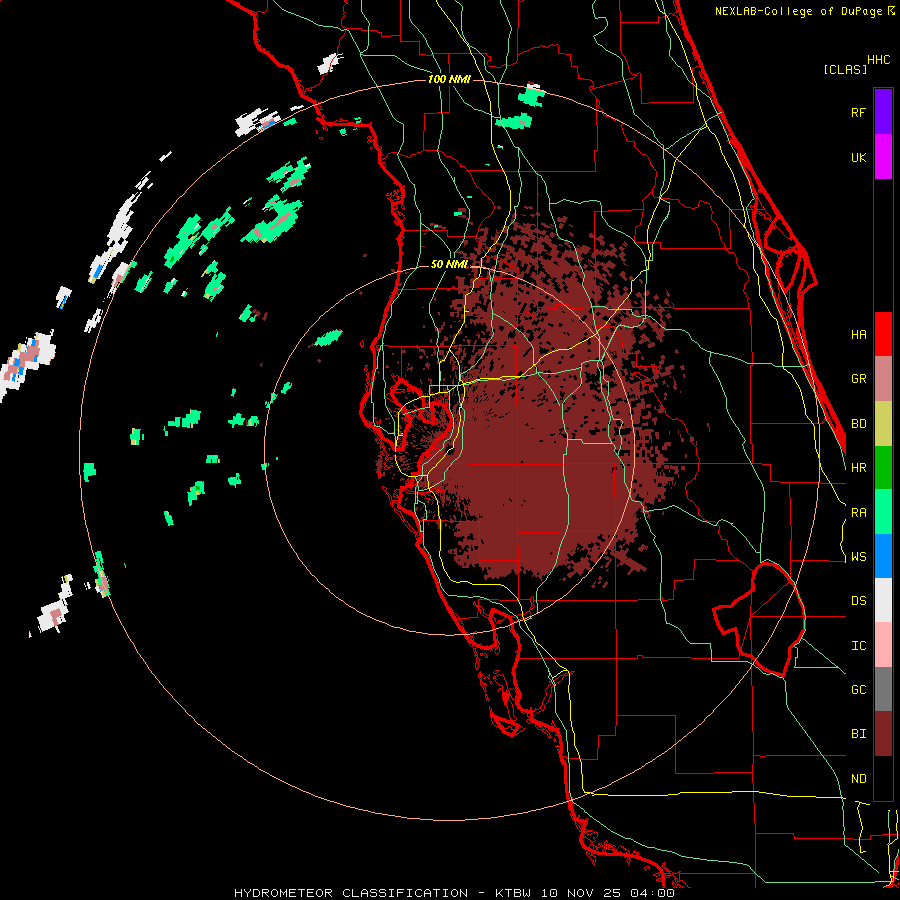
Task: Click the HA red legend swatch
Action: pos(883,334)
